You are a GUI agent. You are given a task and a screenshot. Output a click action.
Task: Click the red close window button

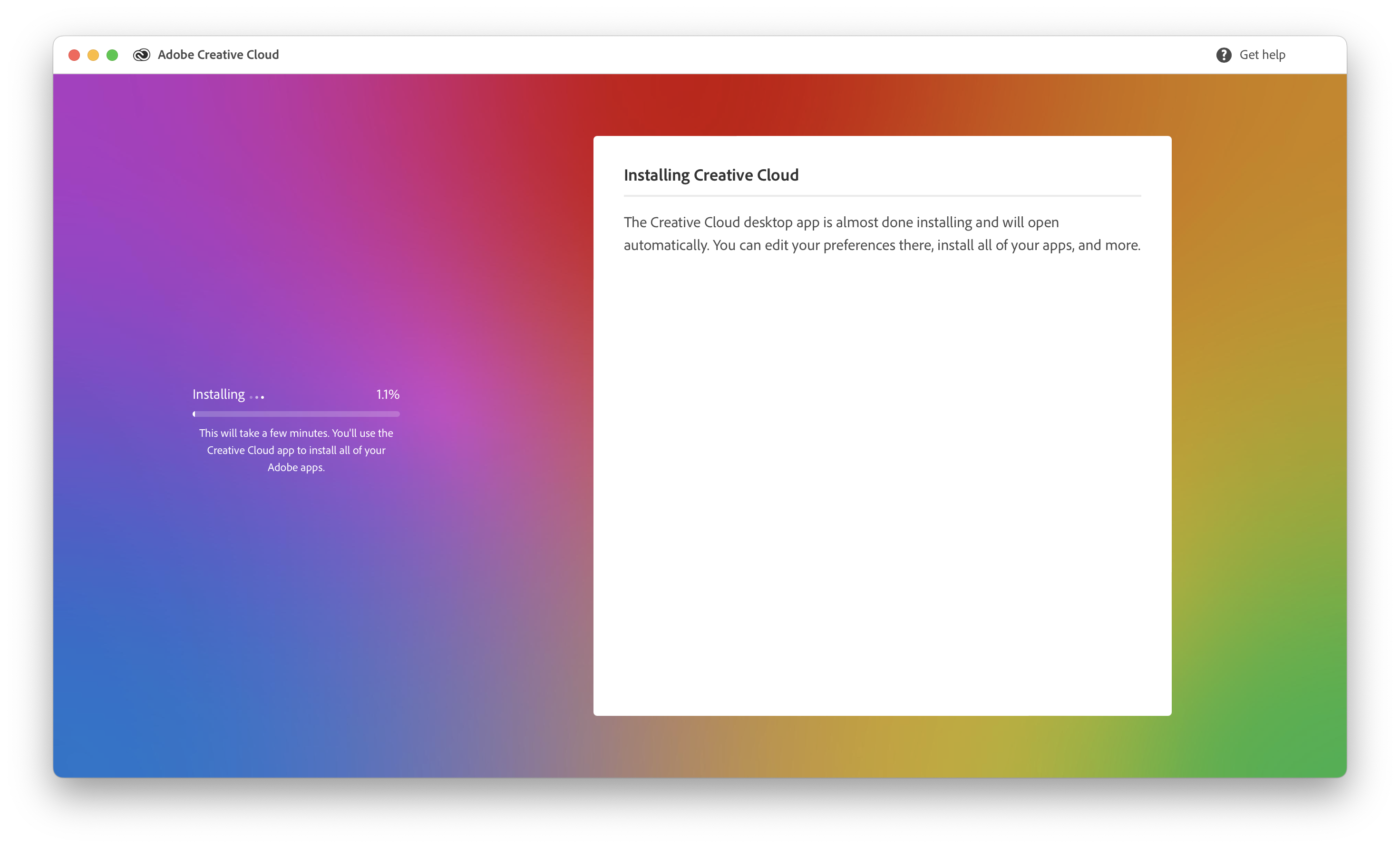click(x=74, y=55)
